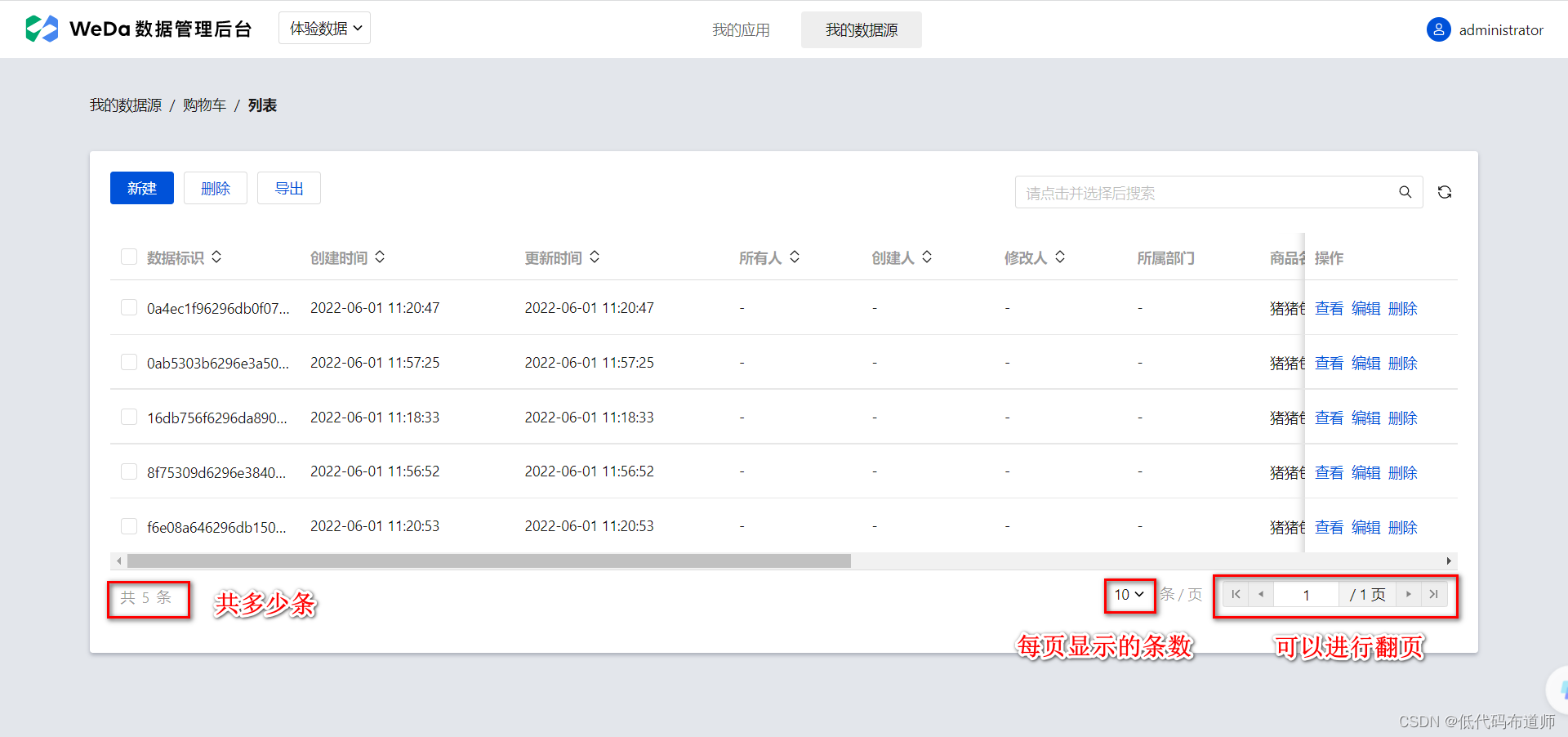The height and width of the screenshot is (737, 1568).
Task: Sort by 数据标识 column arrows
Action: 216,257
